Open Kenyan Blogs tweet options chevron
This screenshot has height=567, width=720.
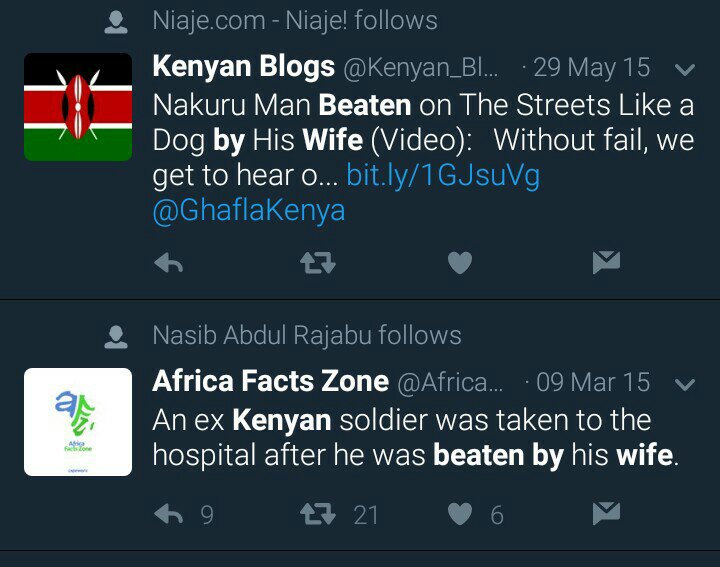pos(685,70)
